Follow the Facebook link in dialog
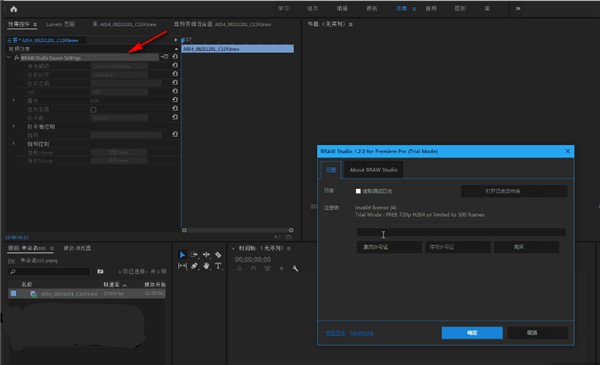 click(x=362, y=333)
